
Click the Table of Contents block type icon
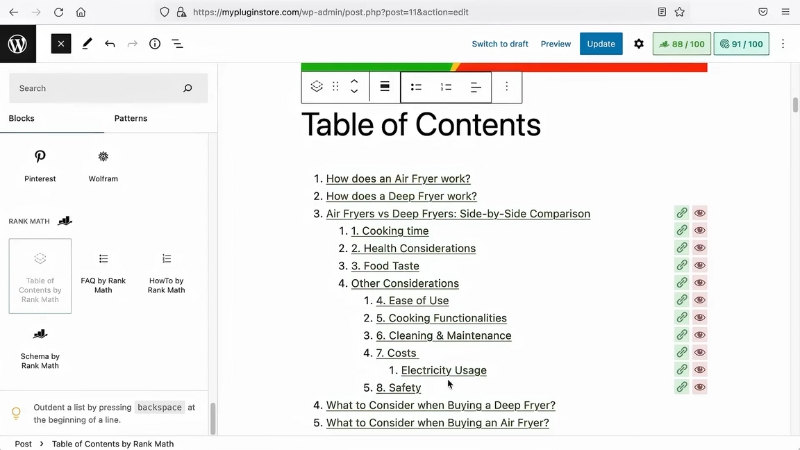tap(316, 87)
